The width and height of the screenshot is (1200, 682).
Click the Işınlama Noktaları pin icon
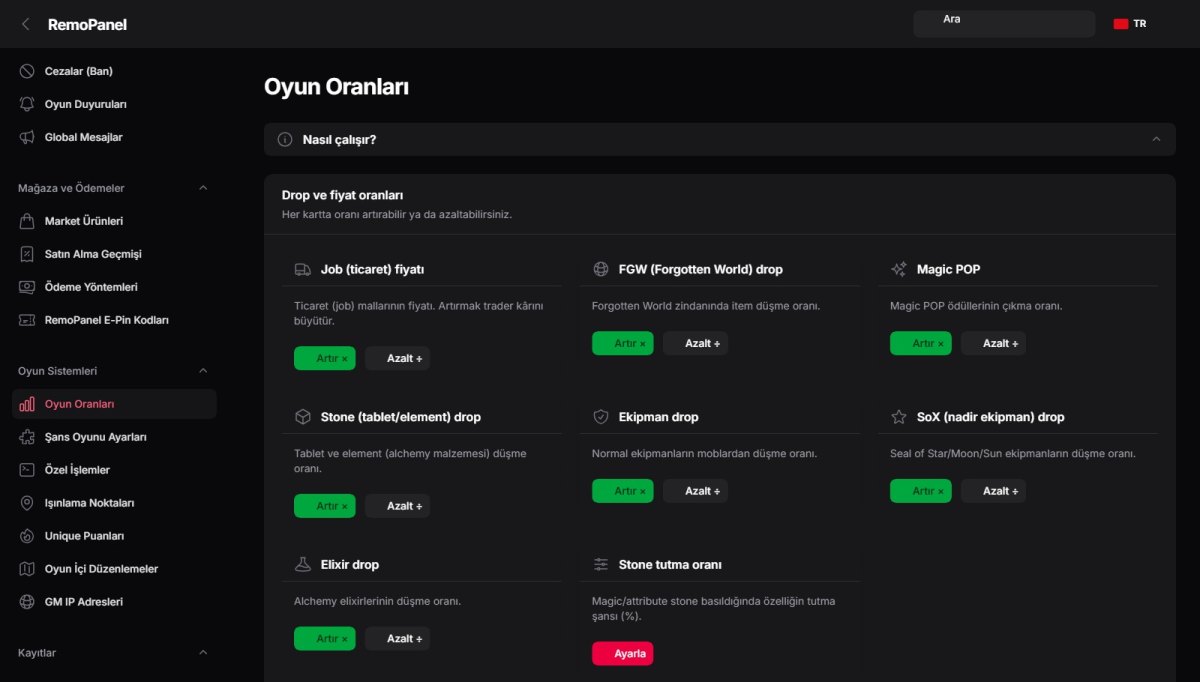tap(27, 503)
